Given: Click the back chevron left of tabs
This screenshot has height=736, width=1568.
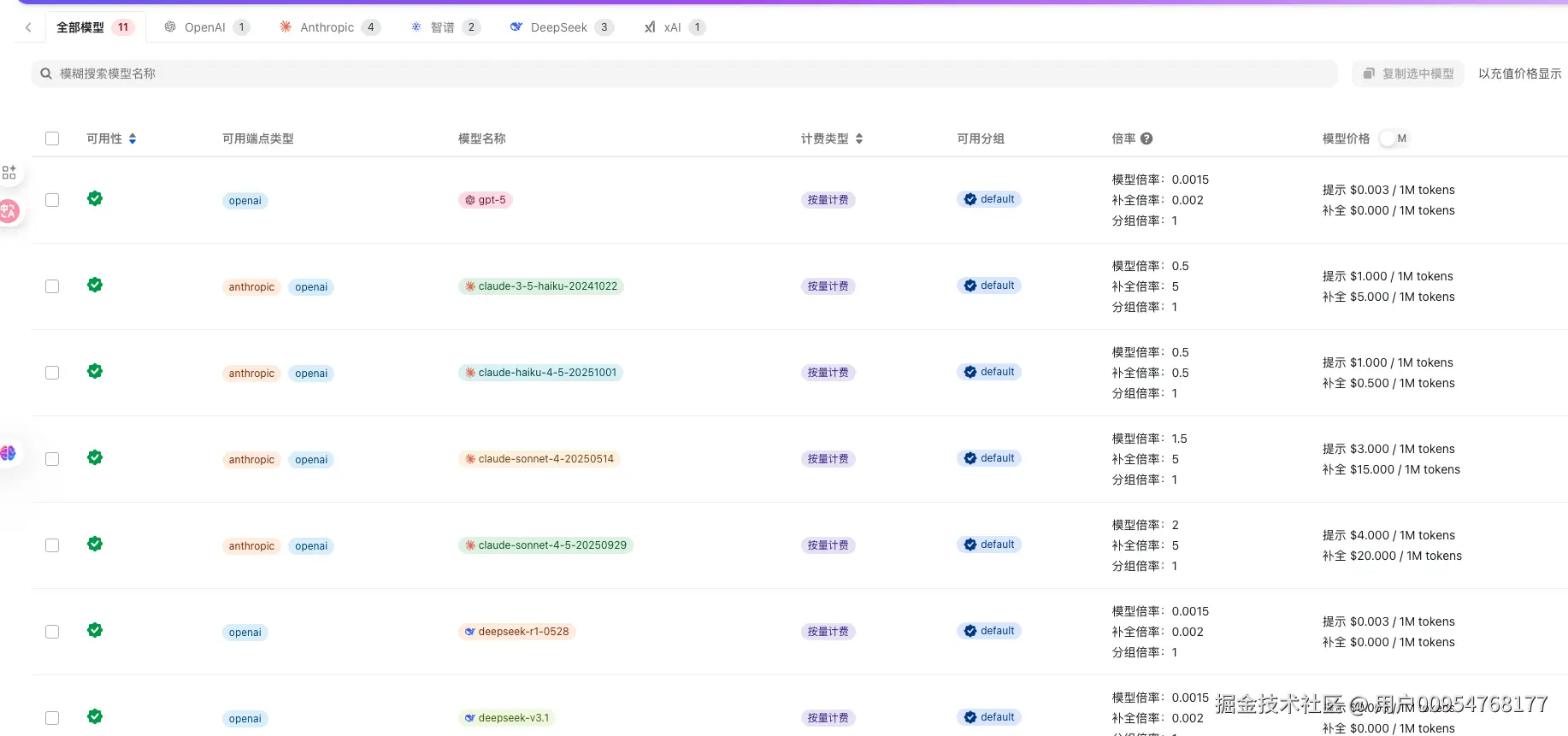Looking at the screenshot, I should coord(28,27).
